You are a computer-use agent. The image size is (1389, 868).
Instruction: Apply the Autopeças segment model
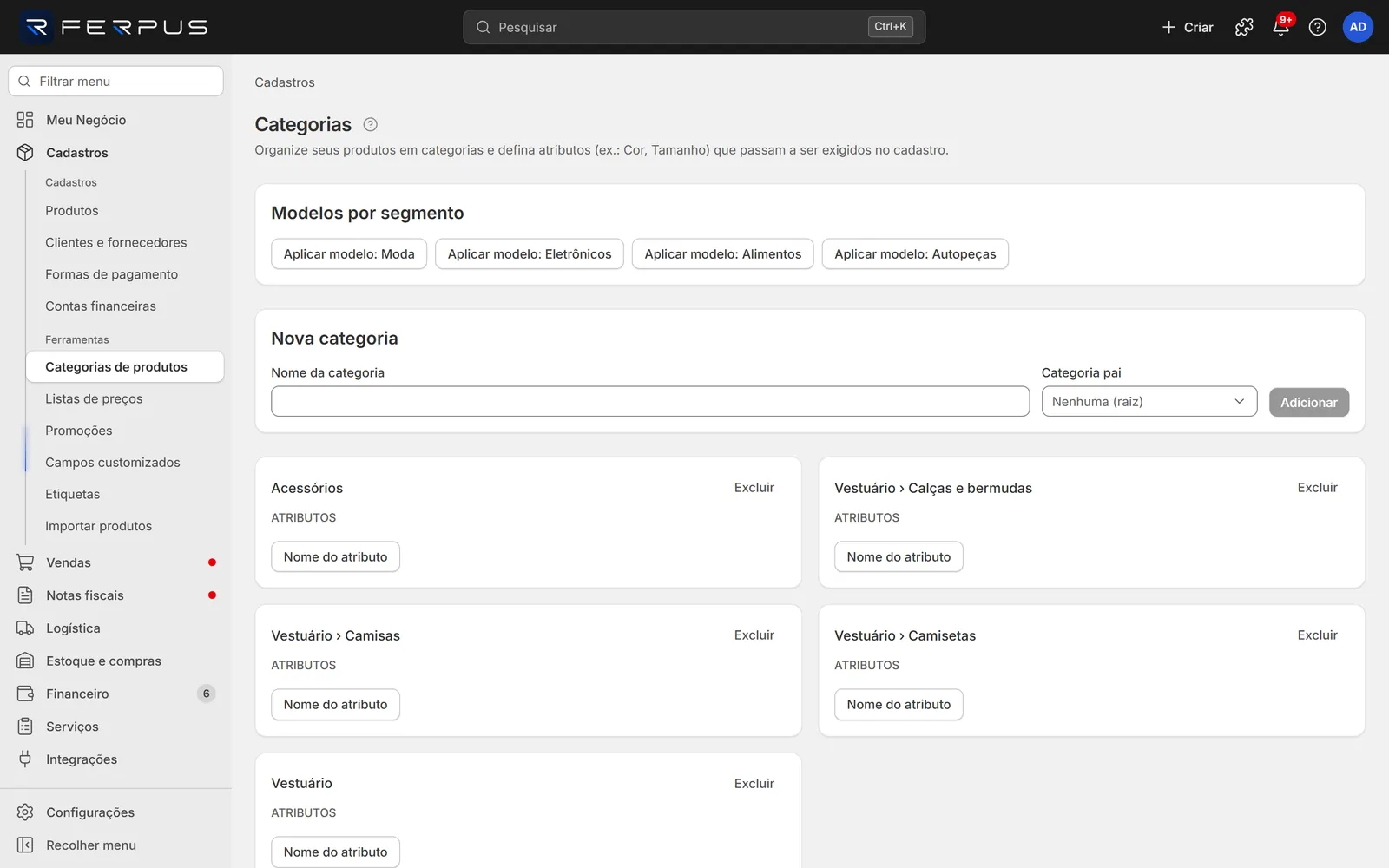(x=915, y=254)
